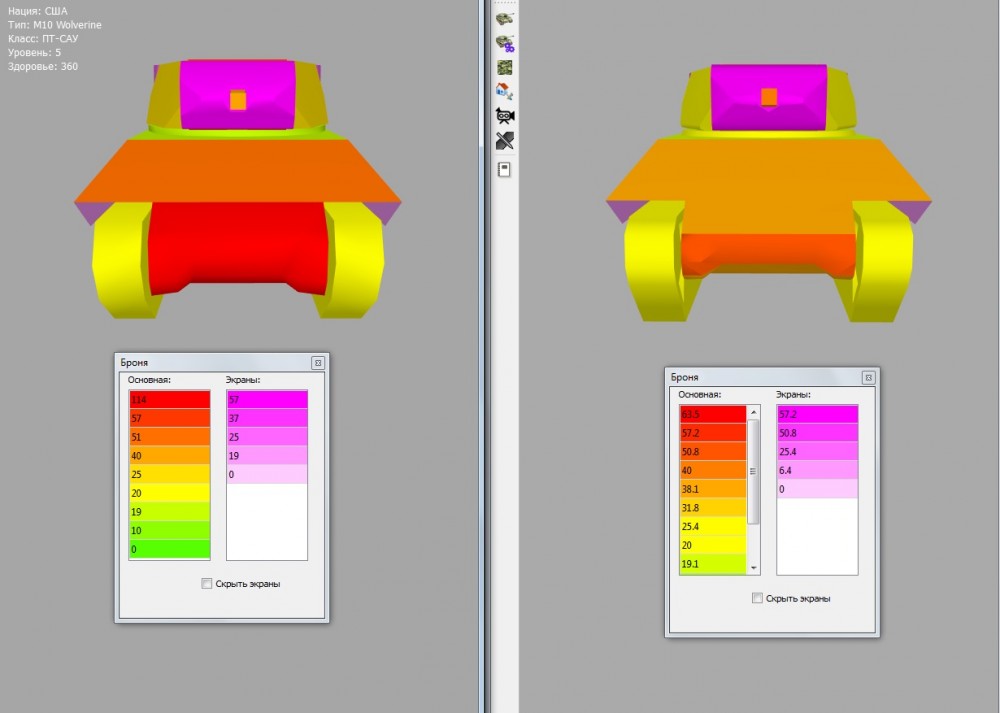1000x713 pixels.
Task: Select the 6.4 screen armor entry
Action: tap(817, 470)
